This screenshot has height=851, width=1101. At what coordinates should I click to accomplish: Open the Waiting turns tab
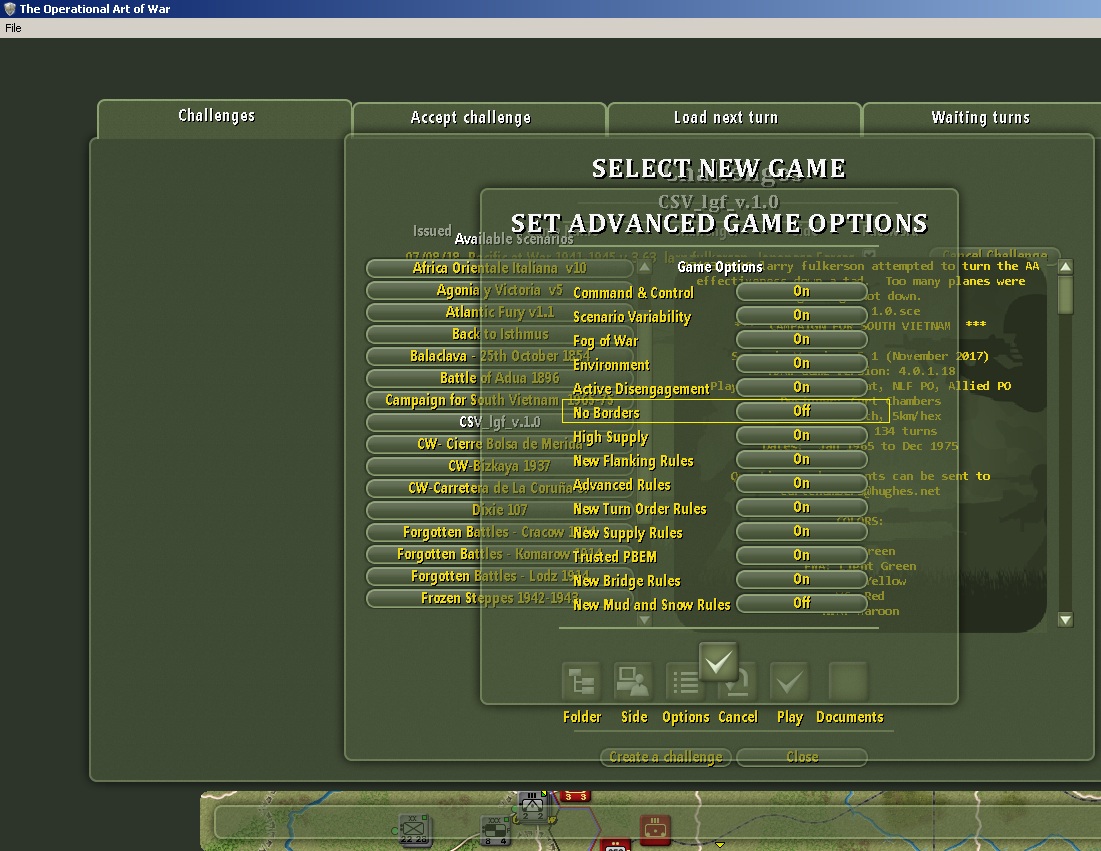980,118
